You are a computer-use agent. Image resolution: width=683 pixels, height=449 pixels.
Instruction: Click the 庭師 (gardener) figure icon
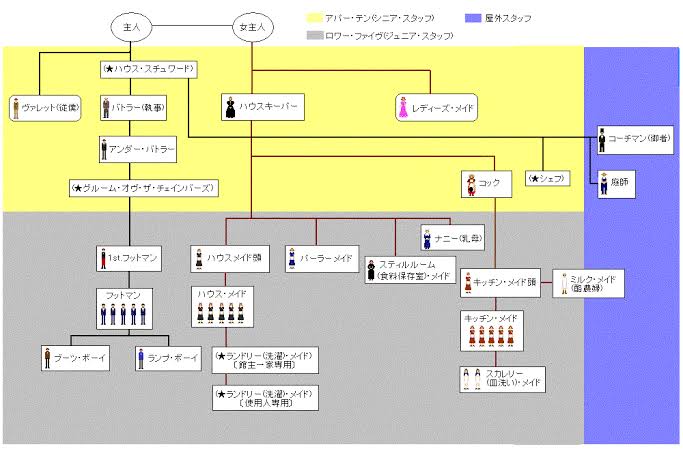[602, 183]
